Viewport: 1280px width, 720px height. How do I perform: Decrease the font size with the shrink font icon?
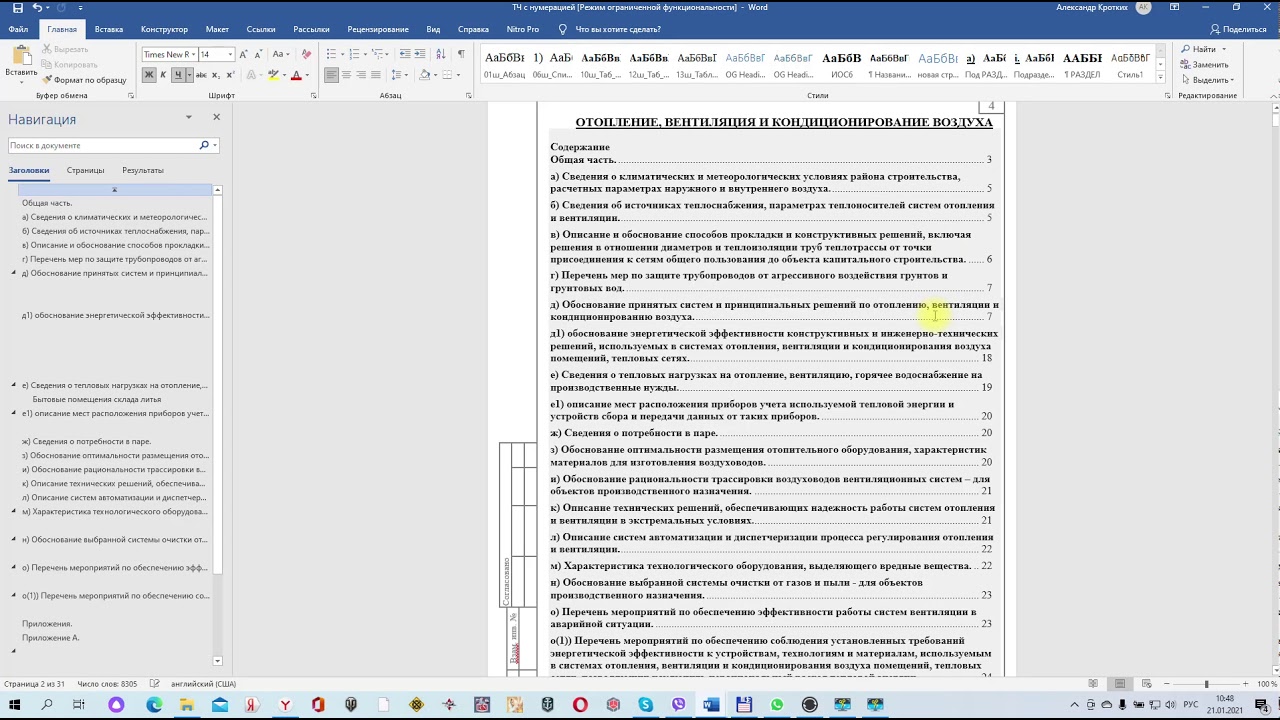[258, 55]
